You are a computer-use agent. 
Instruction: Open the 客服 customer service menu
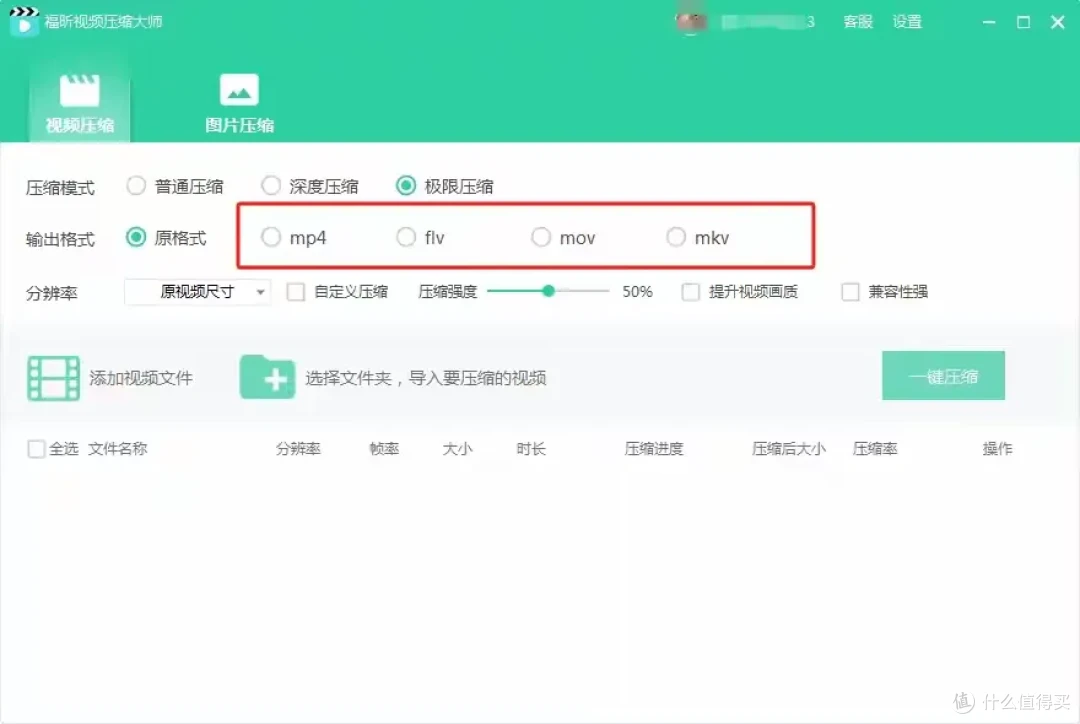(858, 22)
